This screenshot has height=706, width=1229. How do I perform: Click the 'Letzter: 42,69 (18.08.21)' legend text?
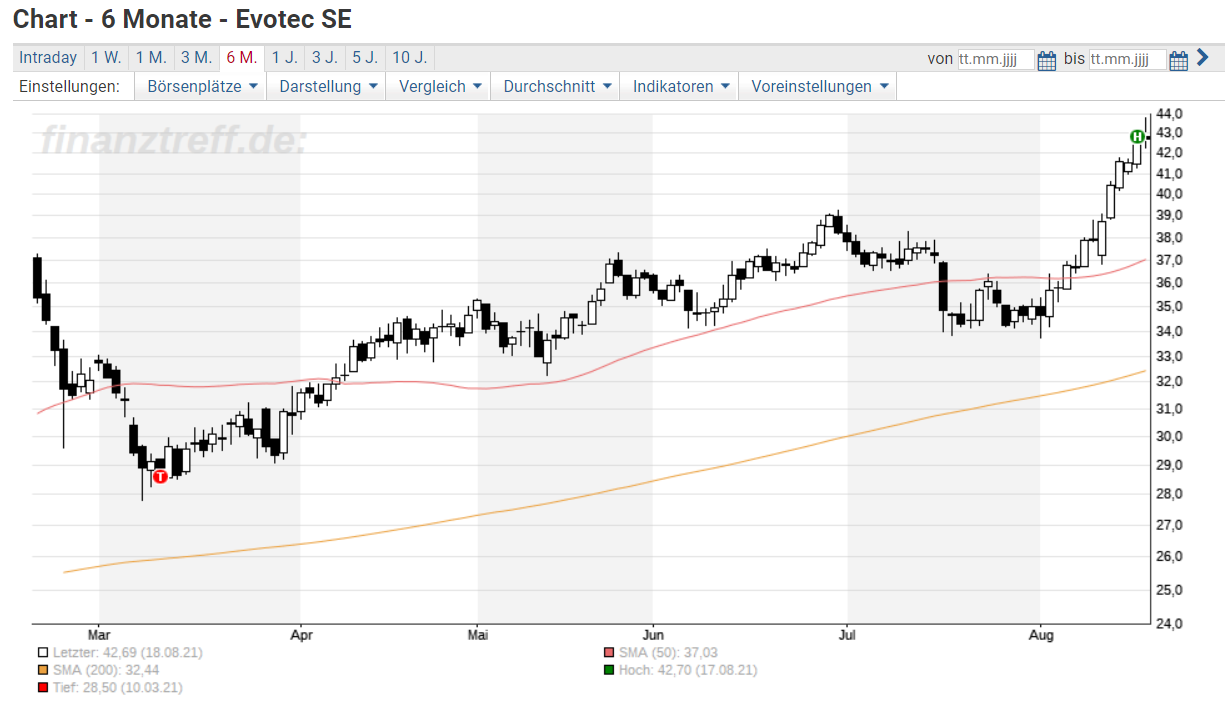click(x=127, y=653)
